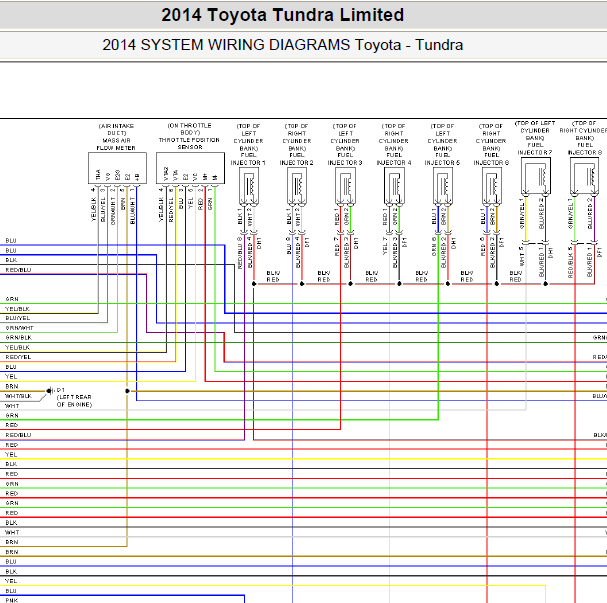Screen dimensions: 607x603
Task: Click the Fuel Injector 3 coil symbol
Action: coord(345,186)
